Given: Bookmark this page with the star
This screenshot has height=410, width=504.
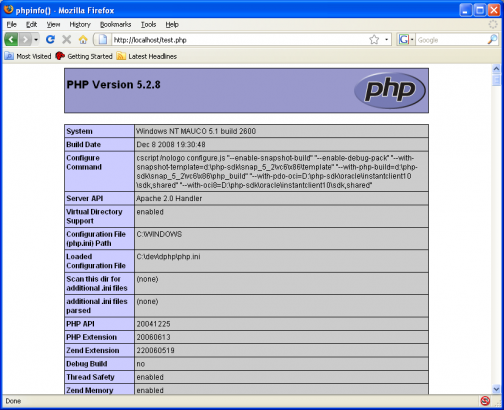Looking at the screenshot, I should pos(374,40).
